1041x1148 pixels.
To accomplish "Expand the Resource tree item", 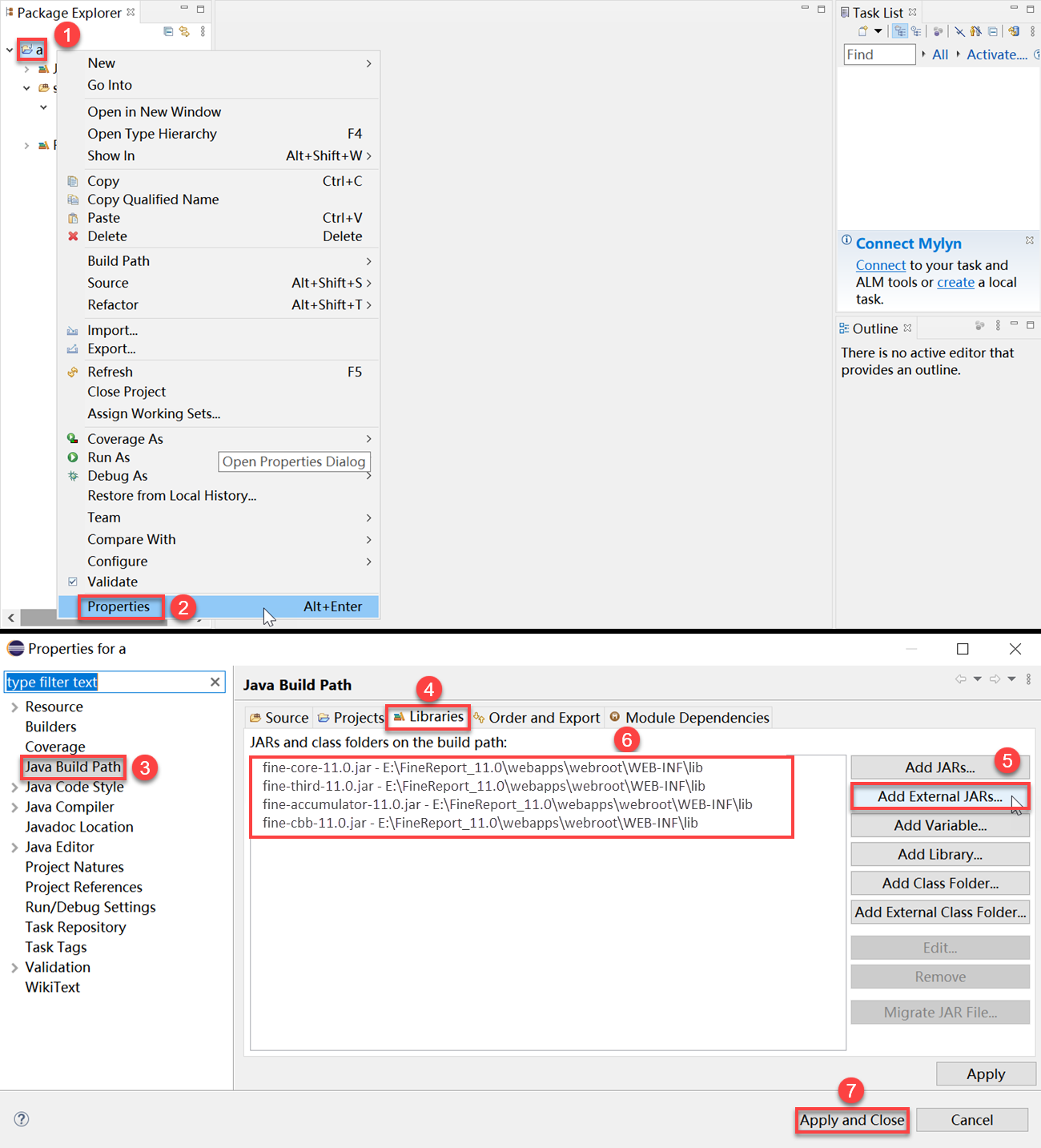I will coord(14,707).
